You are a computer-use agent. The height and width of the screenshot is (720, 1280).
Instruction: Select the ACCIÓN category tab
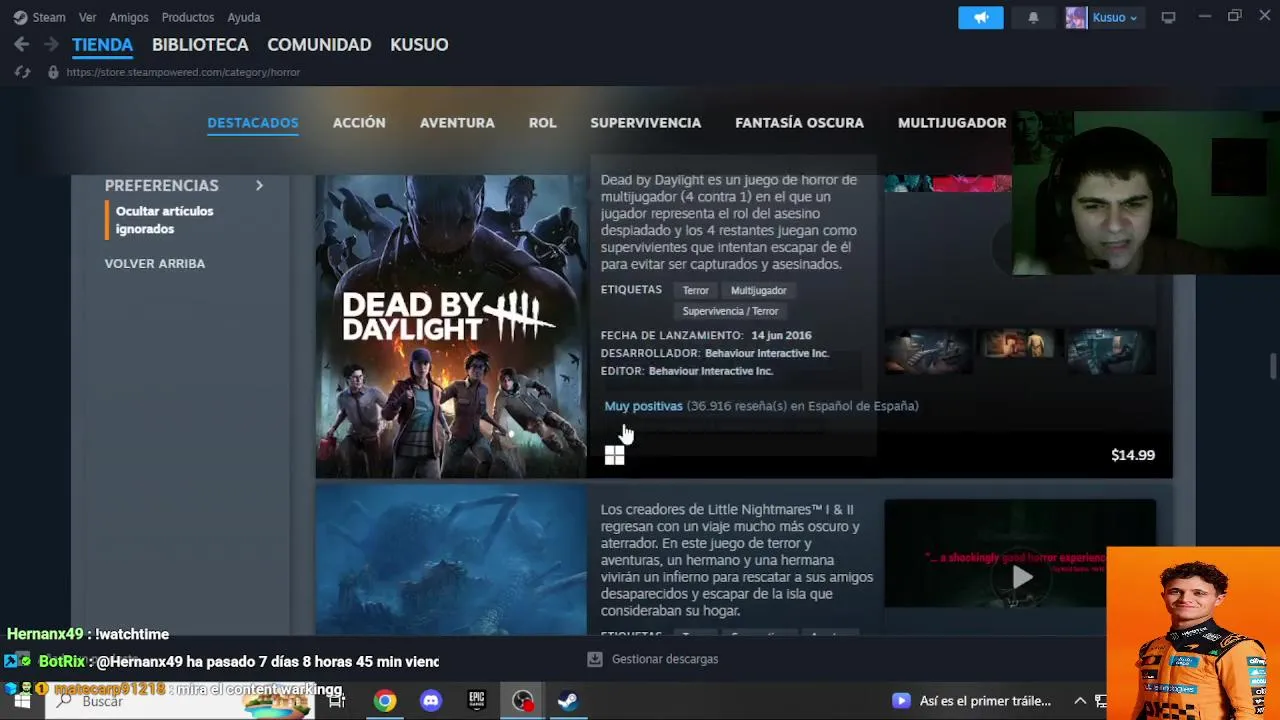click(359, 123)
